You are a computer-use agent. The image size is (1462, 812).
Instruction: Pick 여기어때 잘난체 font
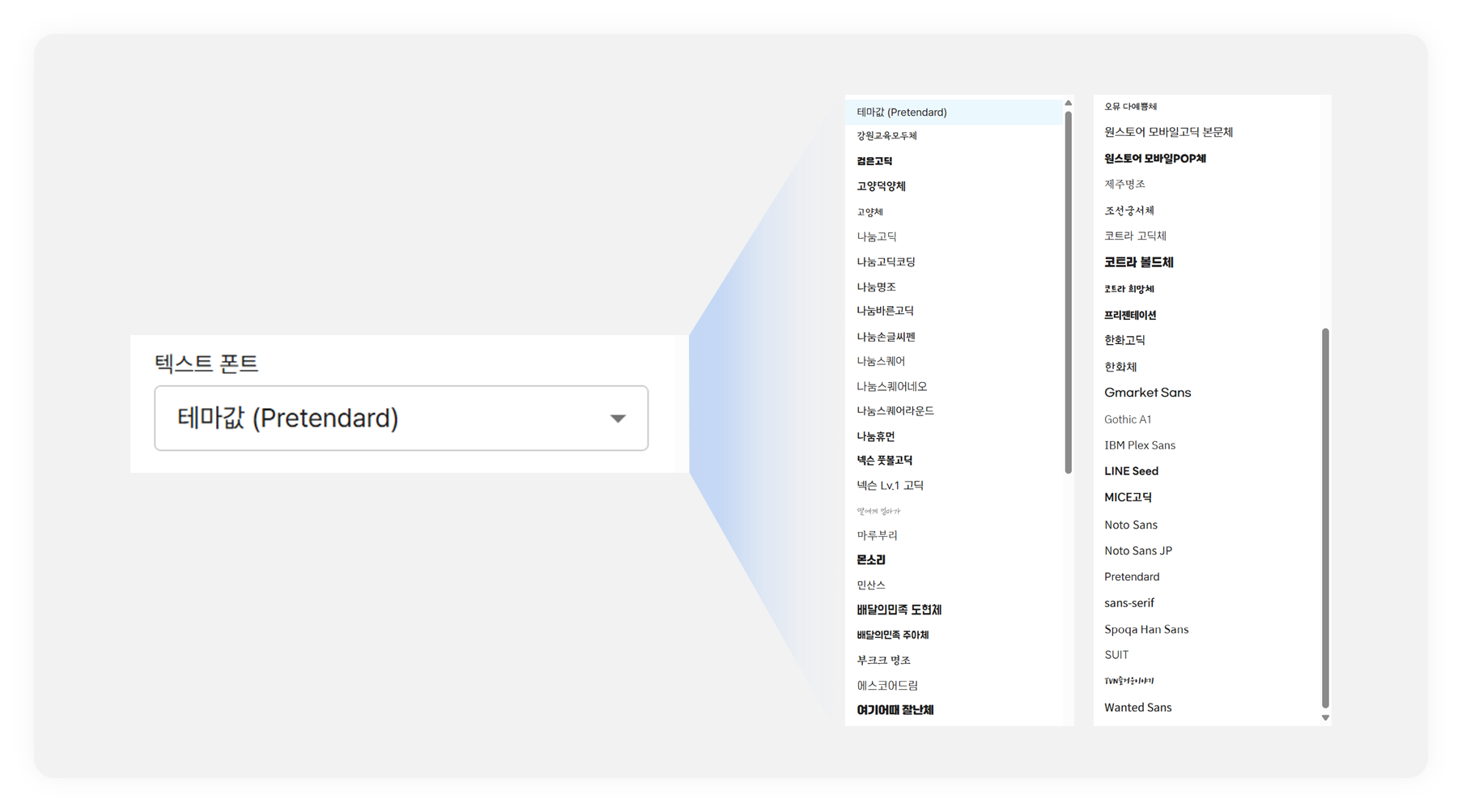(x=895, y=710)
